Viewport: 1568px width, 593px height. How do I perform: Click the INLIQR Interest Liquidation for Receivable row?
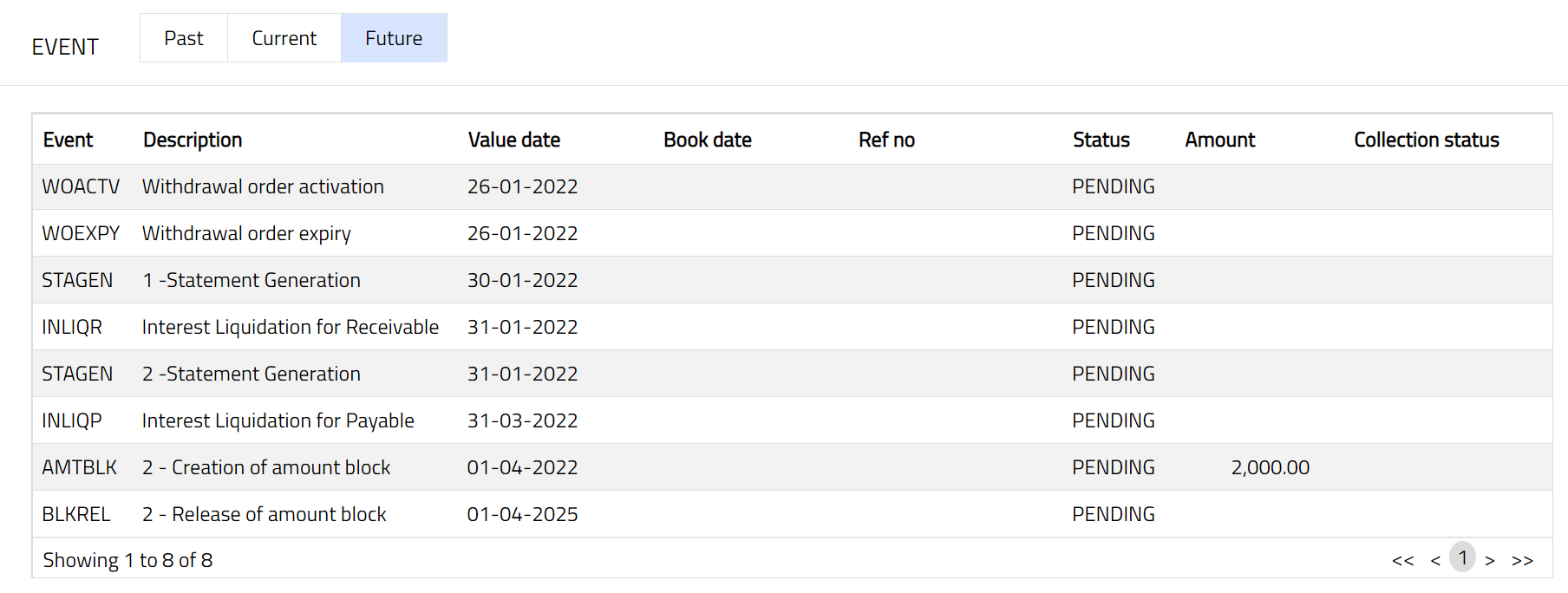pos(290,327)
